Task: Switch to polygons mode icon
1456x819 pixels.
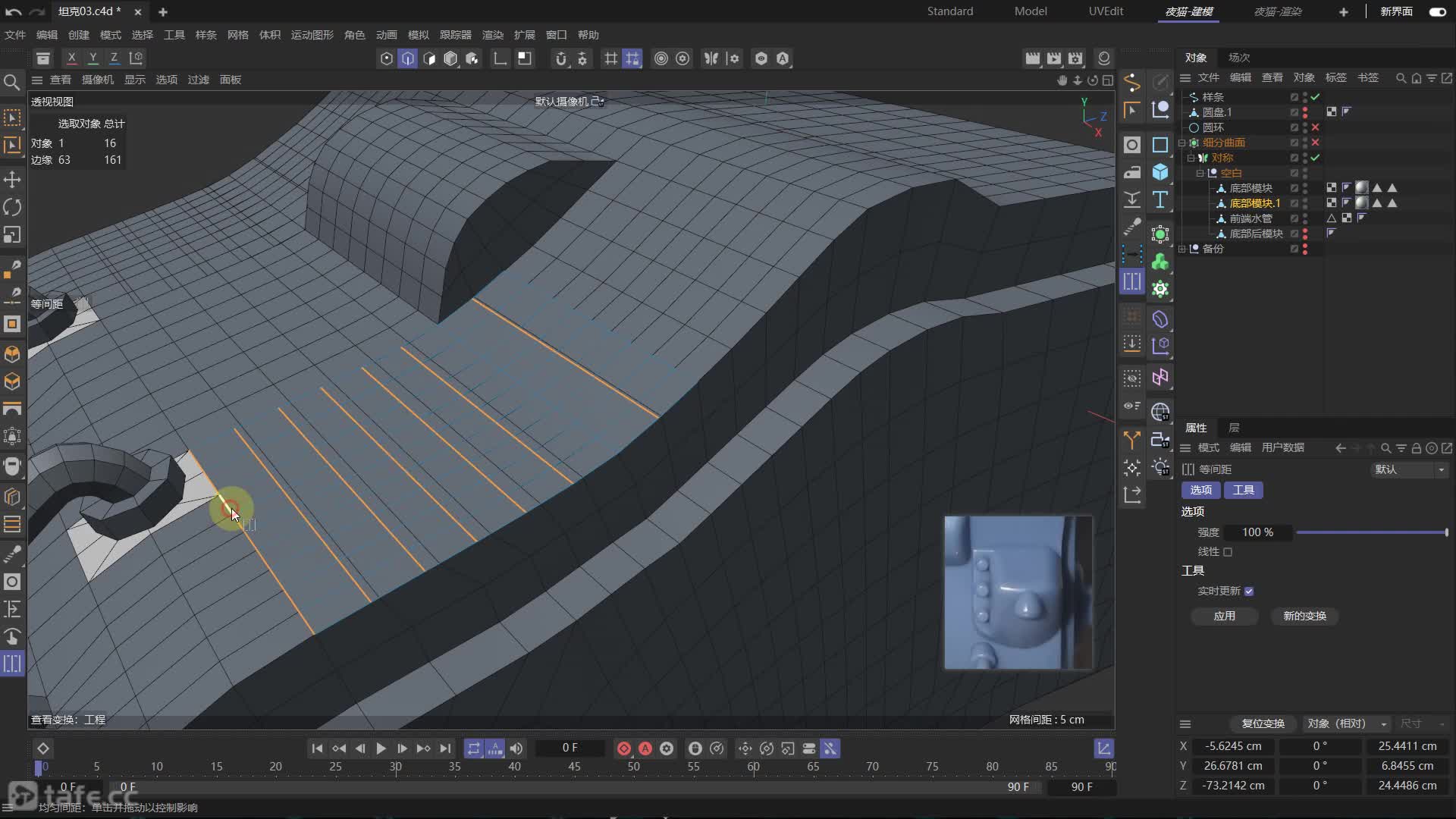Action: click(429, 58)
